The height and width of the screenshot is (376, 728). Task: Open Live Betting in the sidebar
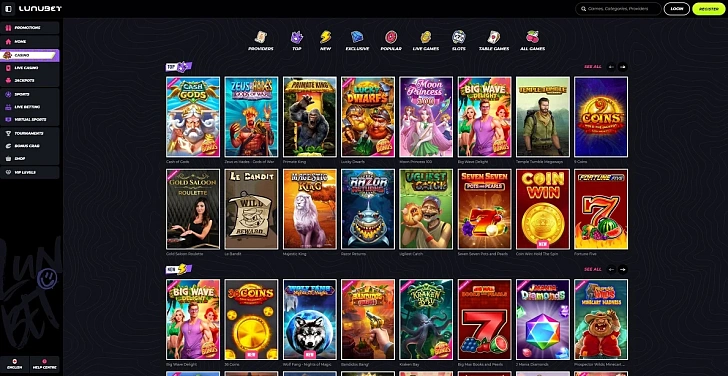pyautogui.click(x=30, y=107)
